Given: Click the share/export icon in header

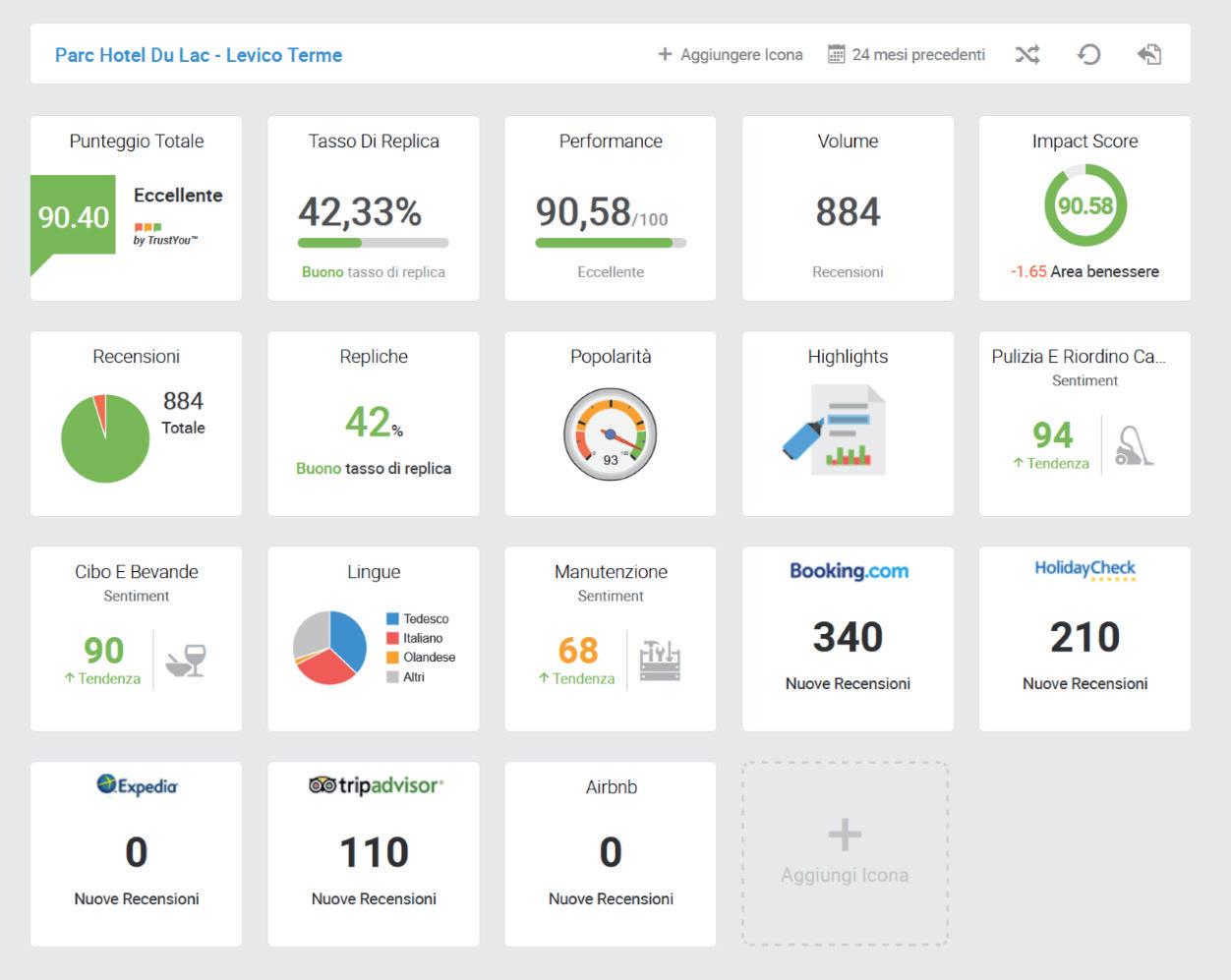Looking at the screenshot, I should [x=1149, y=54].
